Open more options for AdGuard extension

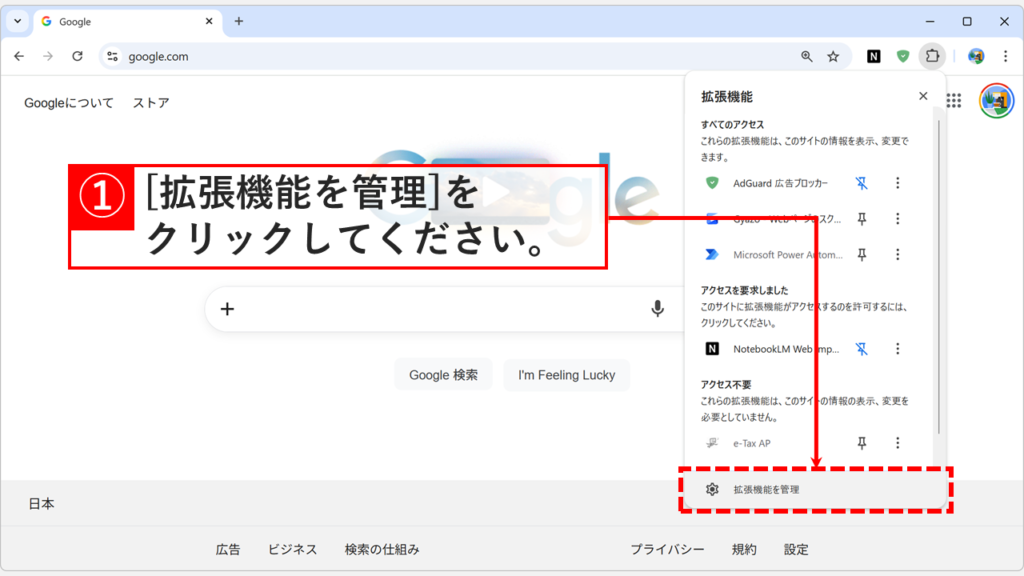tap(897, 183)
